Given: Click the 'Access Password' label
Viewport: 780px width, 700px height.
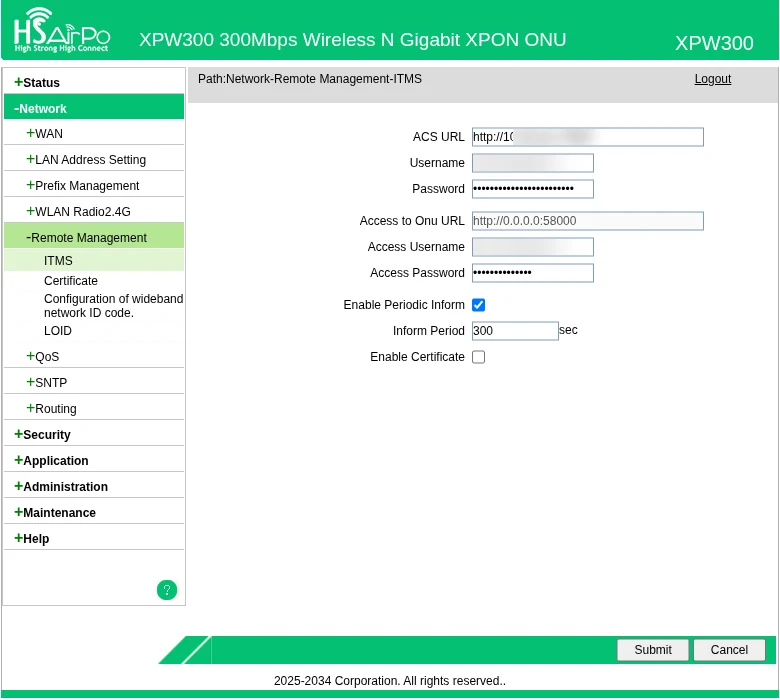Looking at the screenshot, I should tap(417, 273).
